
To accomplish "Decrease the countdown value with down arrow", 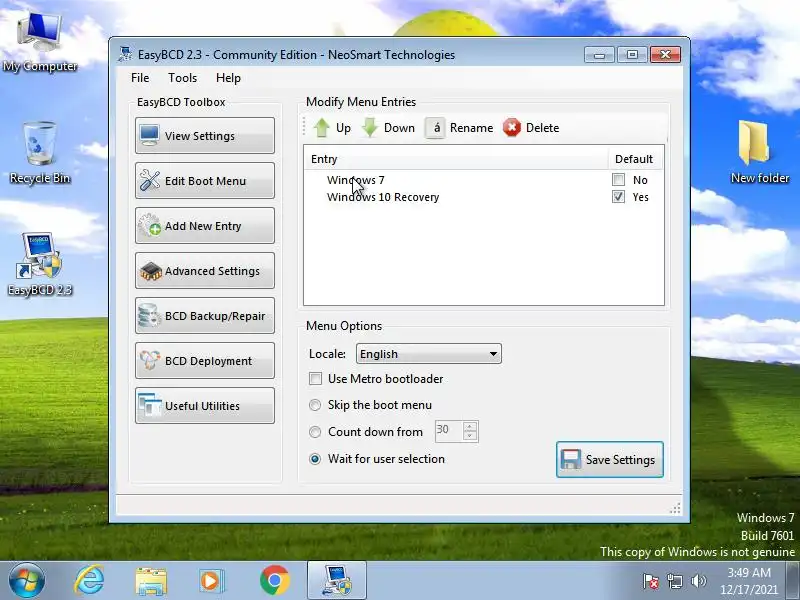I will (x=470, y=436).
